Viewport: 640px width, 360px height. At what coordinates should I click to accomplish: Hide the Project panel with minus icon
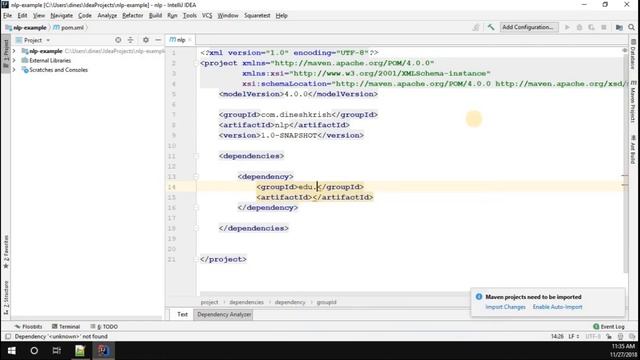click(x=158, y=40)
